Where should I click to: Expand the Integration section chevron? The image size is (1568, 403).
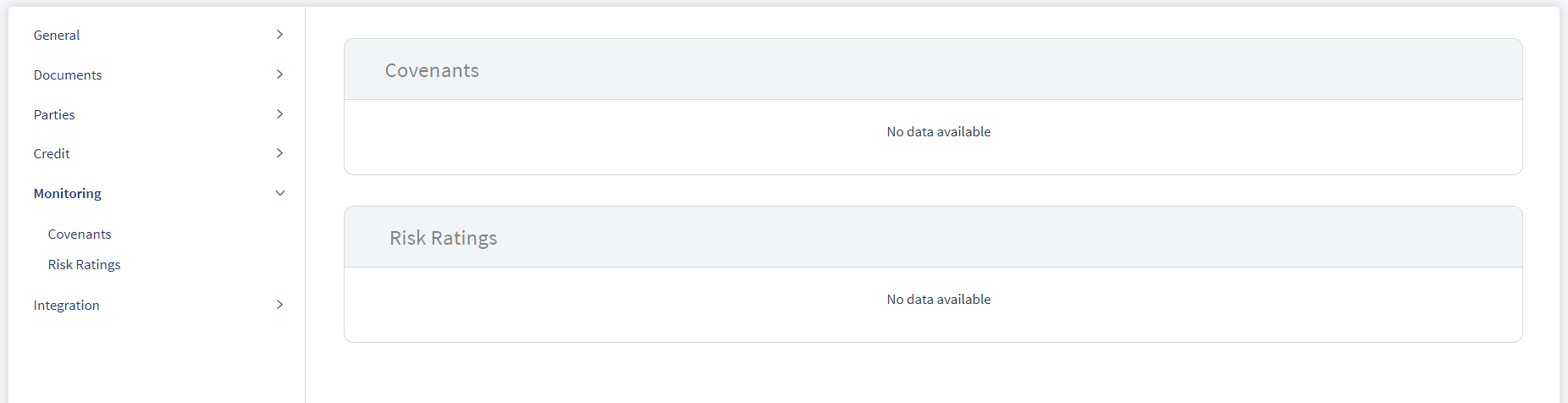point(279,305)
